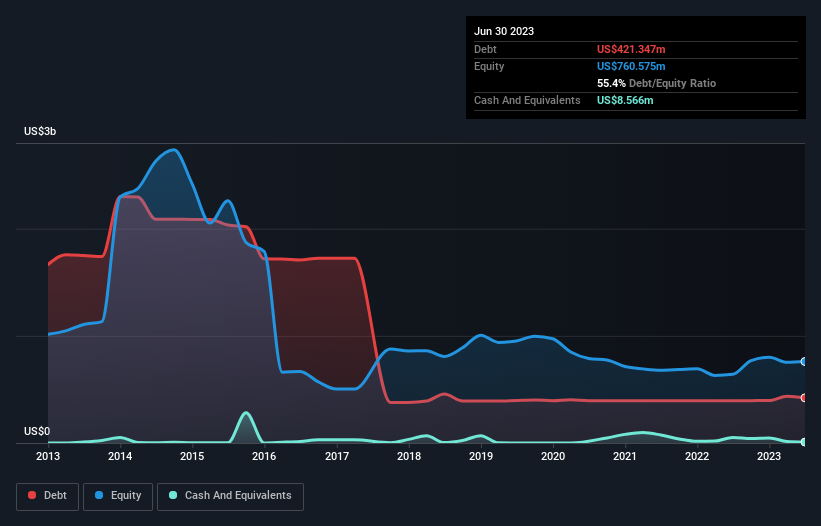Click the Equity row label in tooltip
The width and height of the screenshot is (821, 526).
tap(489, 66)
